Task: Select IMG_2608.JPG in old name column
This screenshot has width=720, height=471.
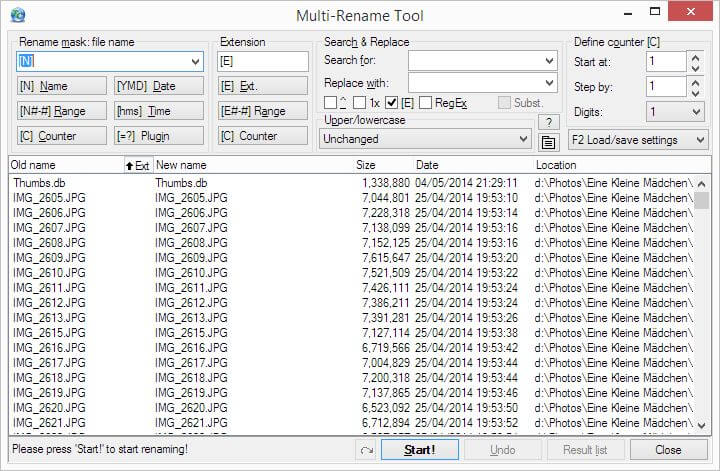Action: tap(49, 243)
